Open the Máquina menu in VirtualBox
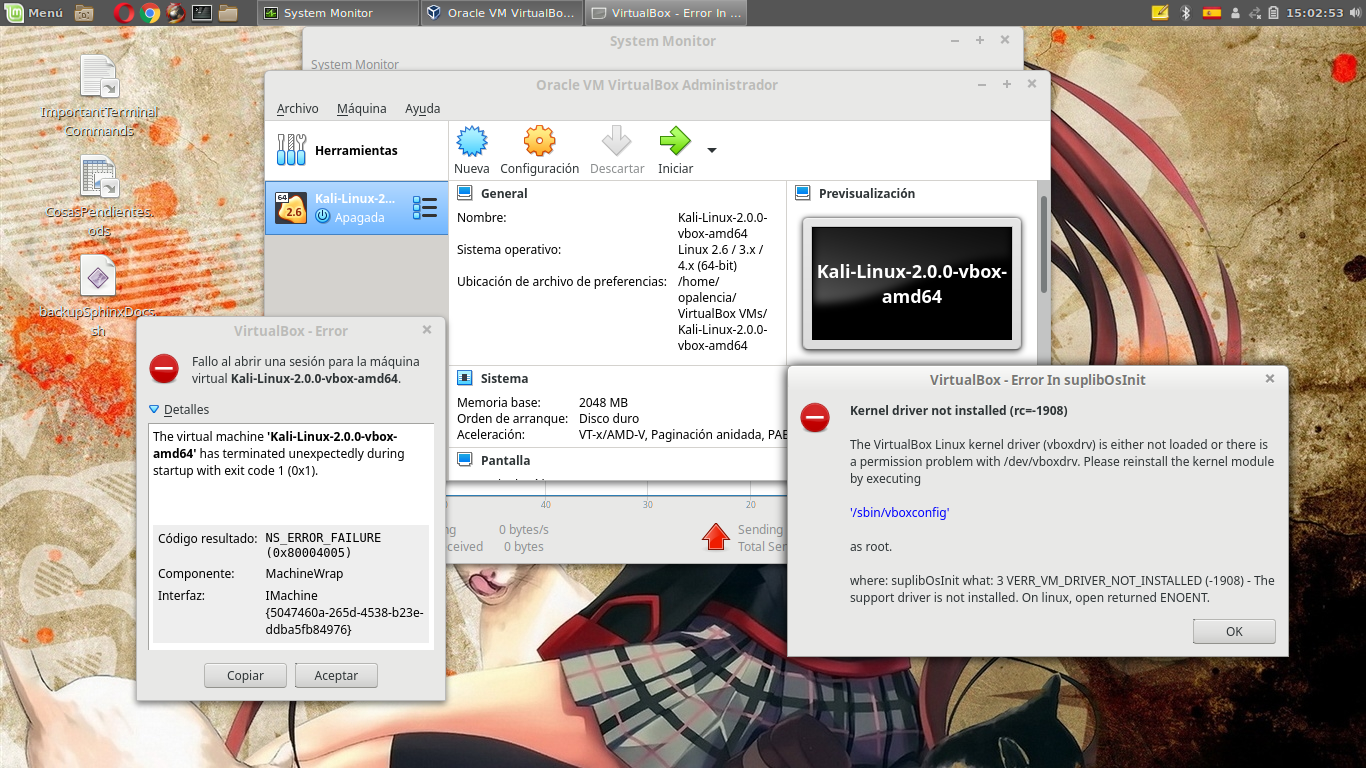This screenshot has height=768, width=1366. 361,108
